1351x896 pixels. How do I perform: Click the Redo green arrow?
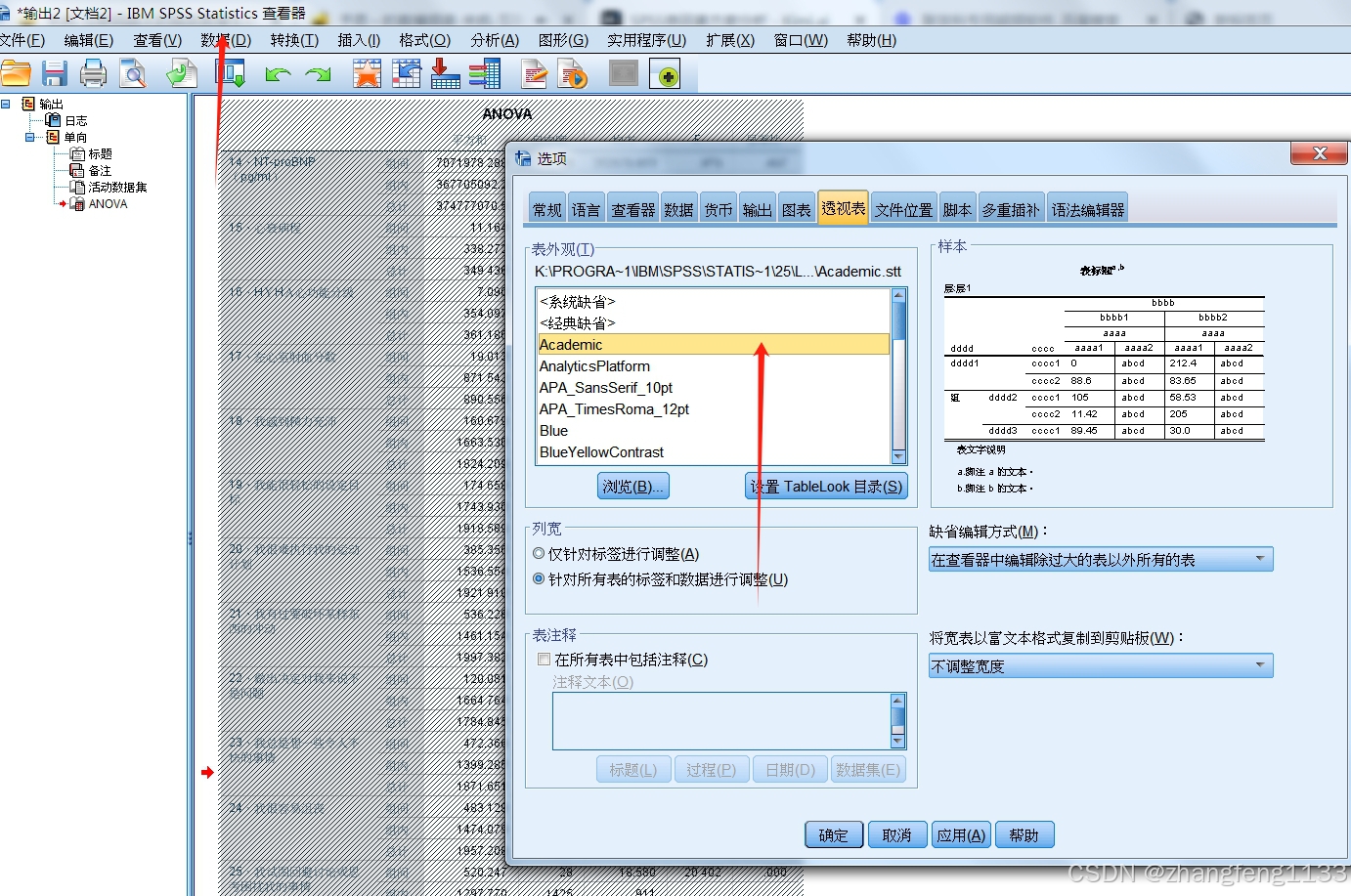click(x=318, y=74)
